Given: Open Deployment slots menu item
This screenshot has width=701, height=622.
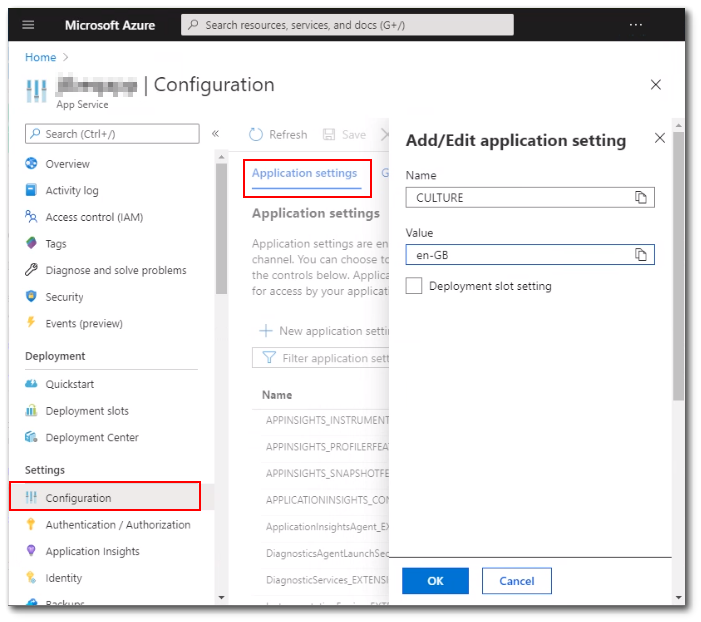Looking at the screenshot, I should tap(87, 411).
